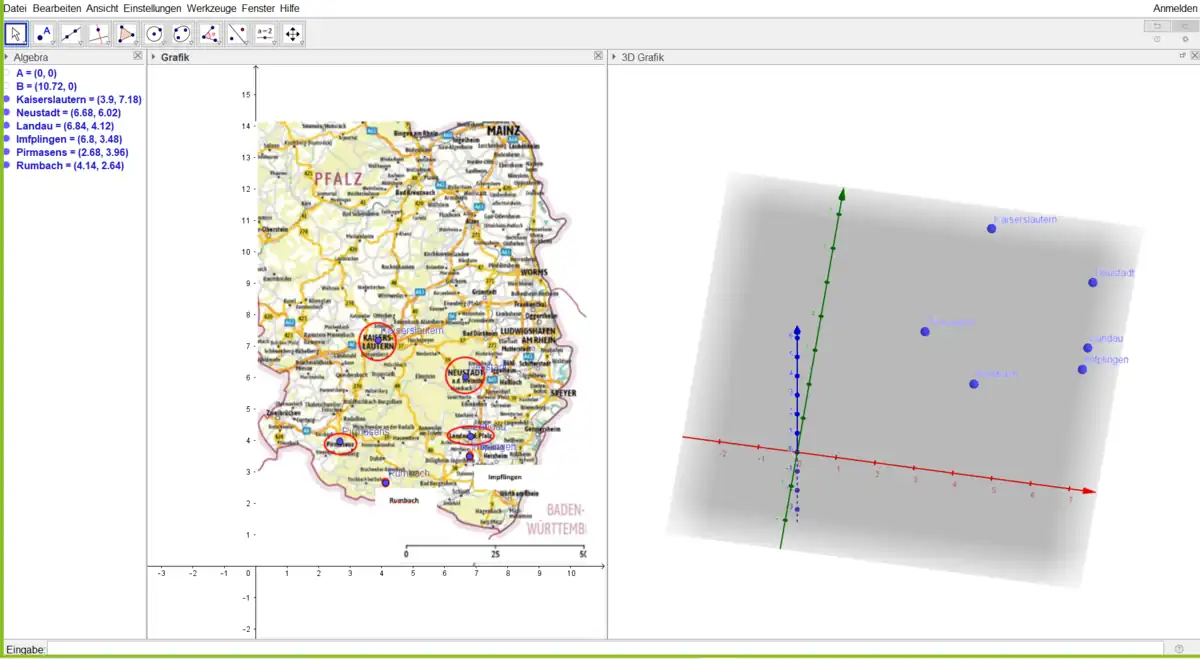Click the undo button
1200x659 pixels.
tap(1157, 26)
